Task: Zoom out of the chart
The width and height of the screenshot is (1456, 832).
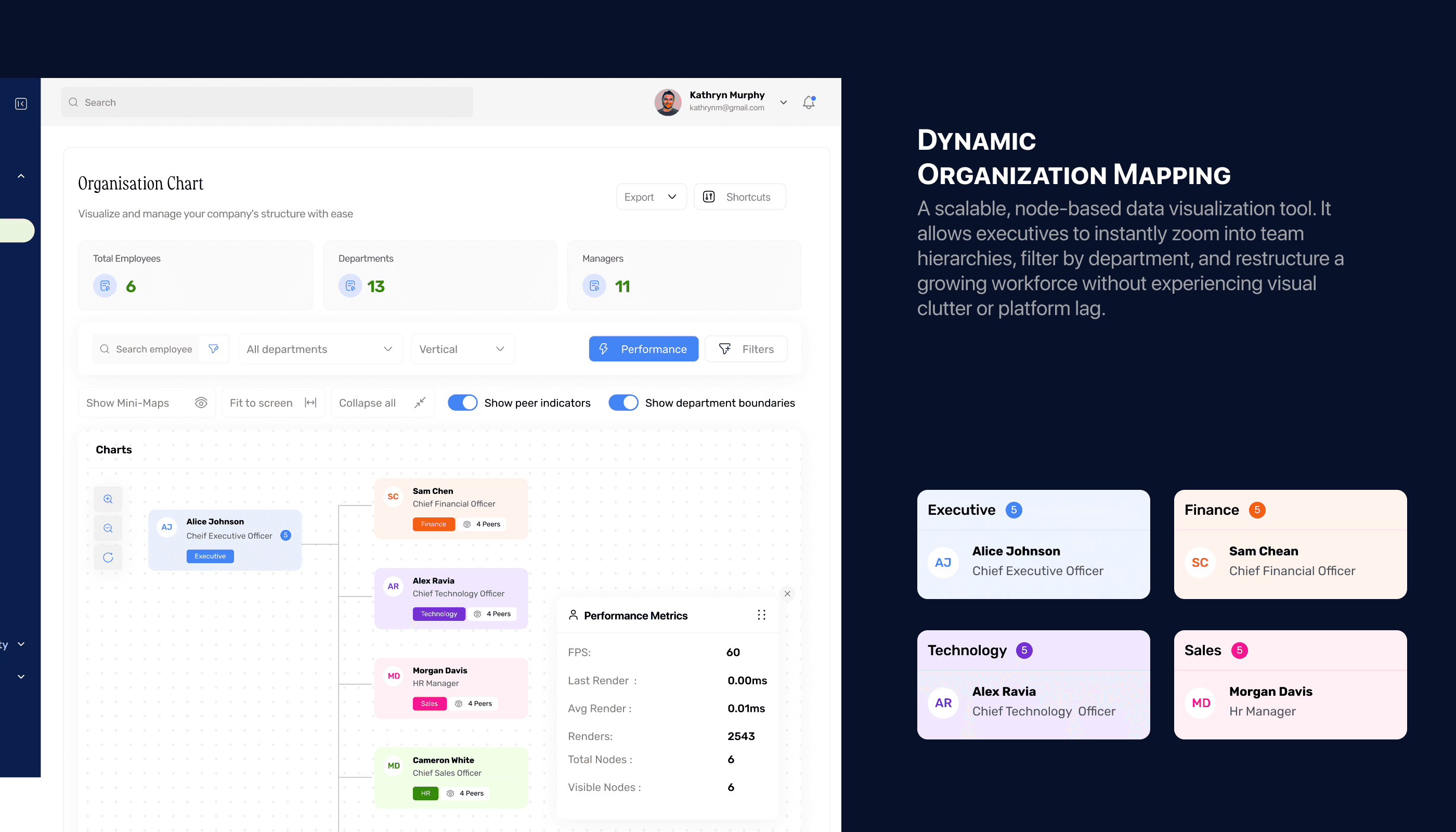Action: pyautogui.click(x=108, y=528)
